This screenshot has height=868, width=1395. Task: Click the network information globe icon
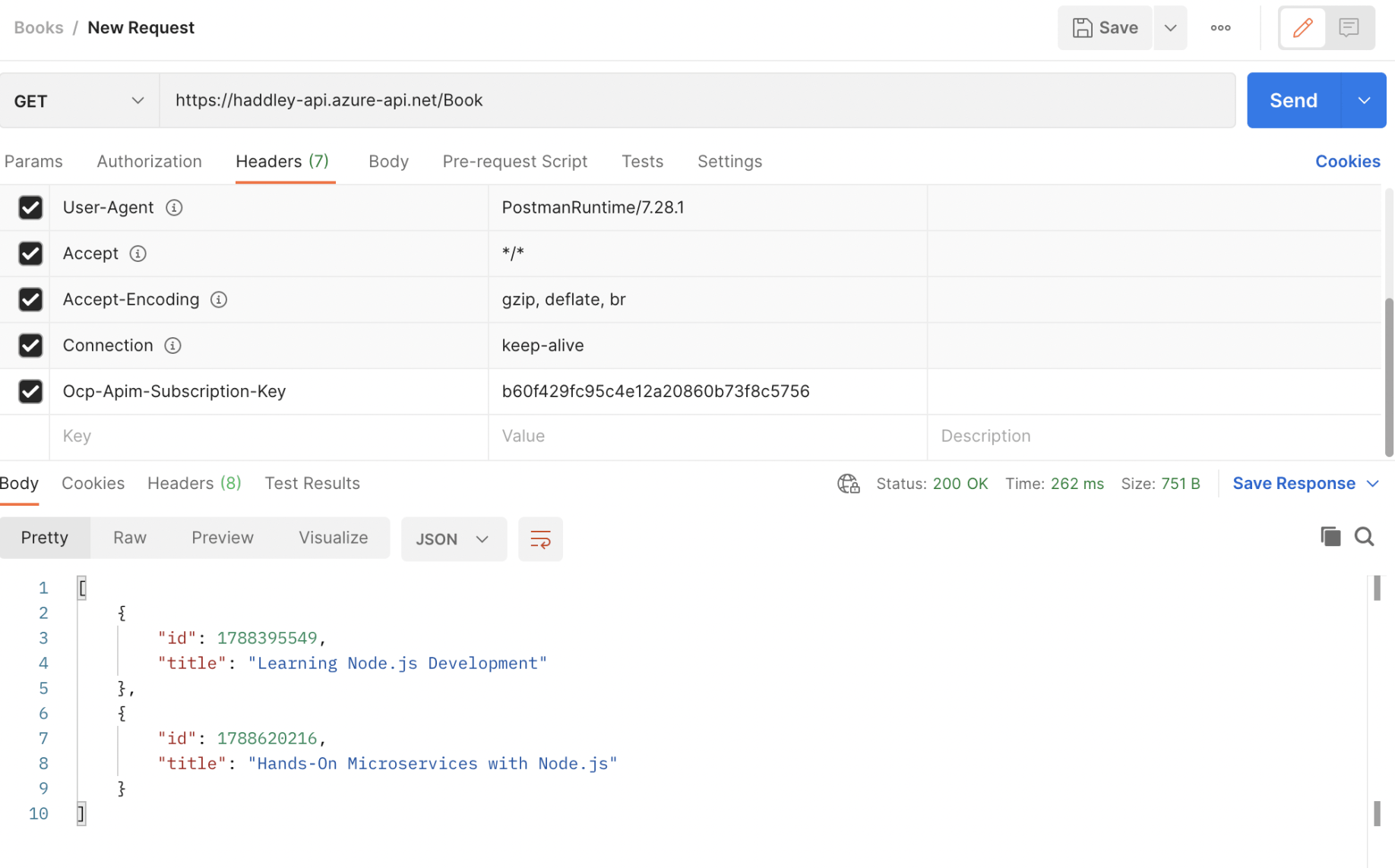pos(848,484)
